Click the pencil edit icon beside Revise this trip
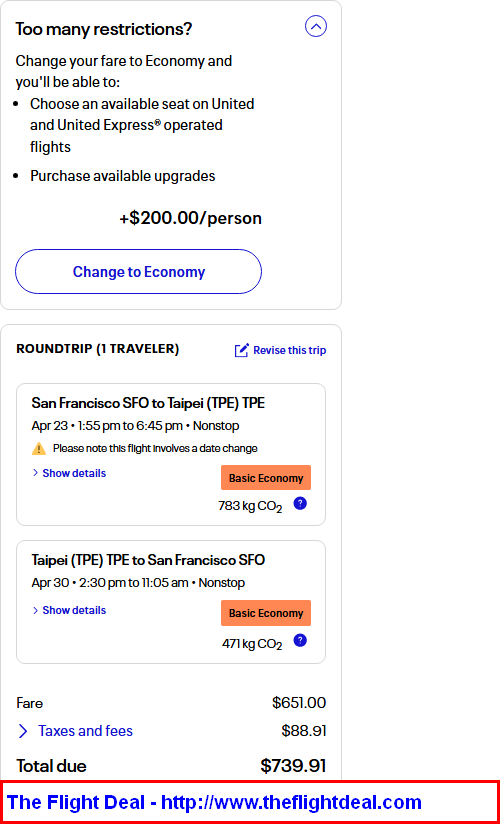Viewport: 500px width, 824px height. tap(241, 351)
